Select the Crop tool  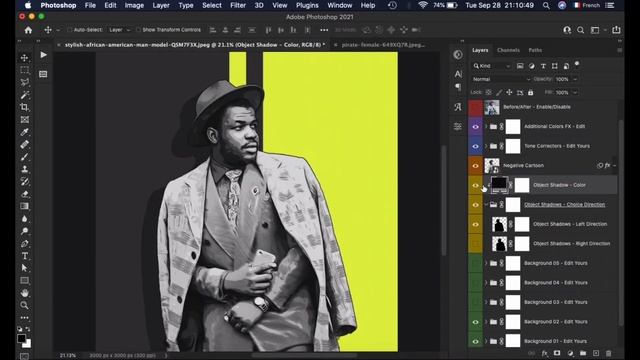(x=24, y=107)
